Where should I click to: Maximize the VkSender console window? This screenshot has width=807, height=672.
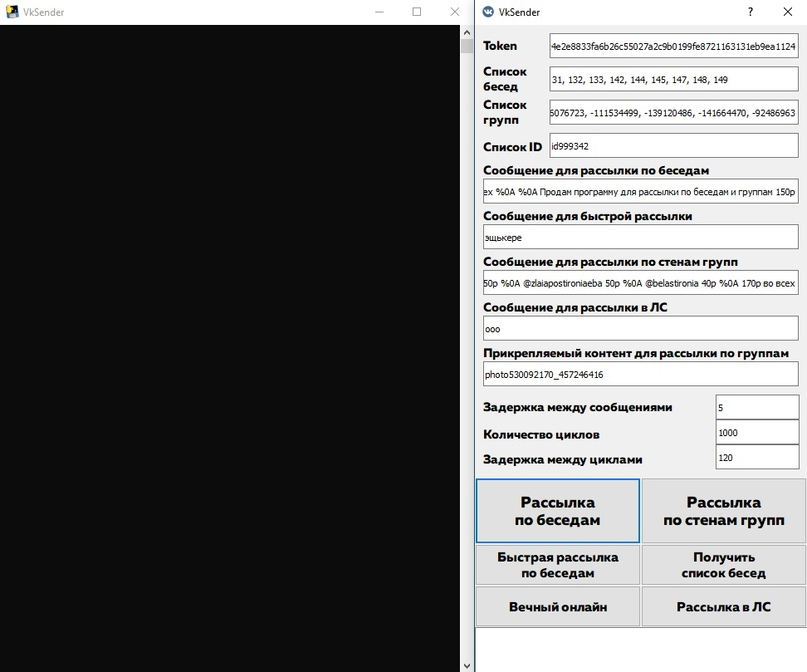point(417,12)
